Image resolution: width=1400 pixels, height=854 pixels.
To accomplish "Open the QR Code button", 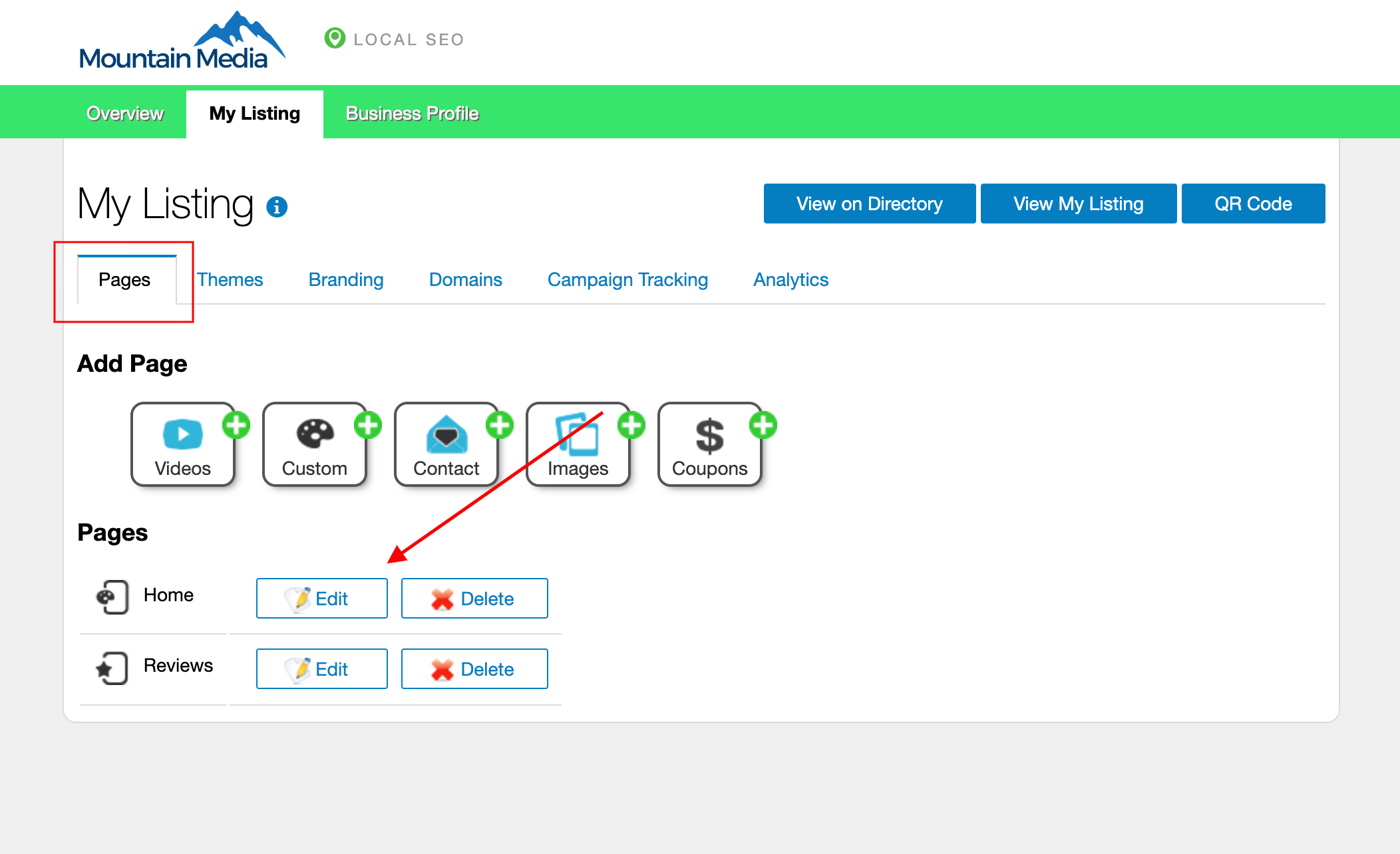I will [1253, 204].
